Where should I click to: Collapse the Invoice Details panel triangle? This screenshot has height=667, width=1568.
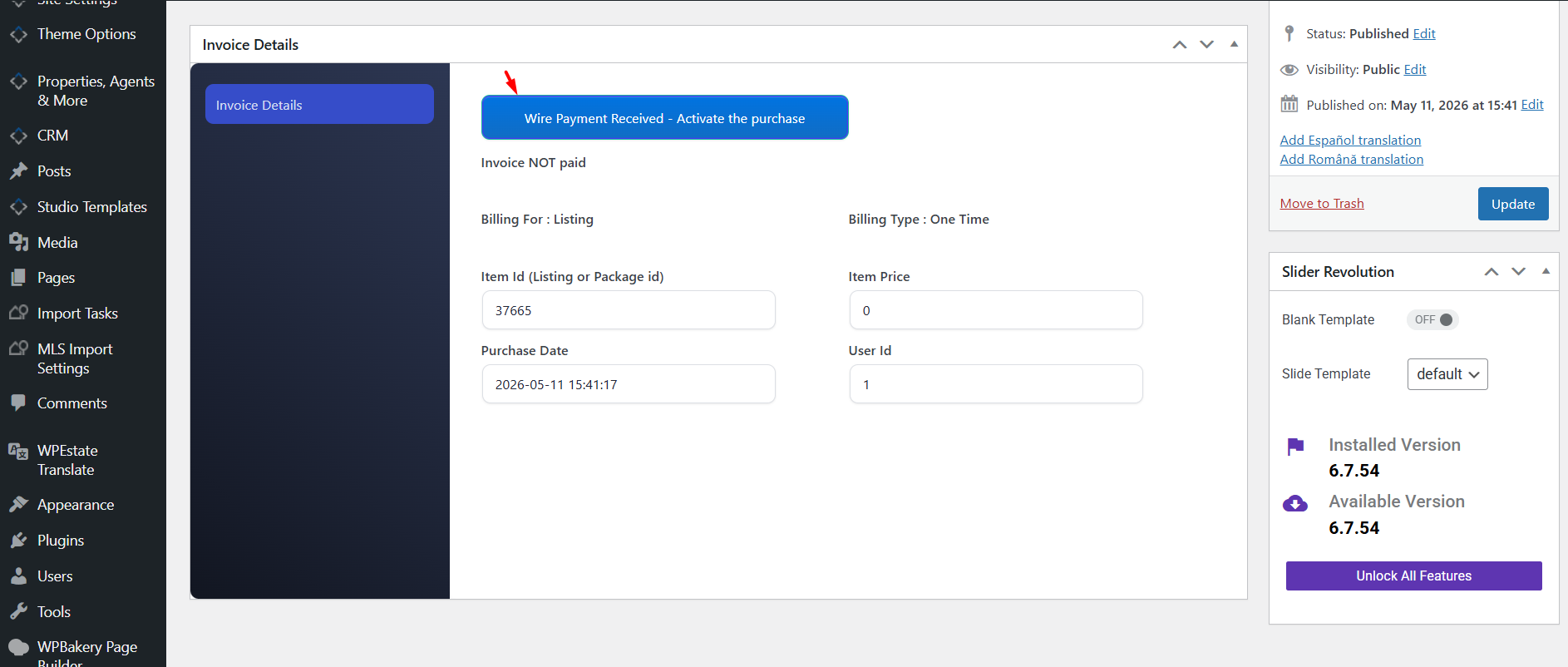(x=1234, y=44)
